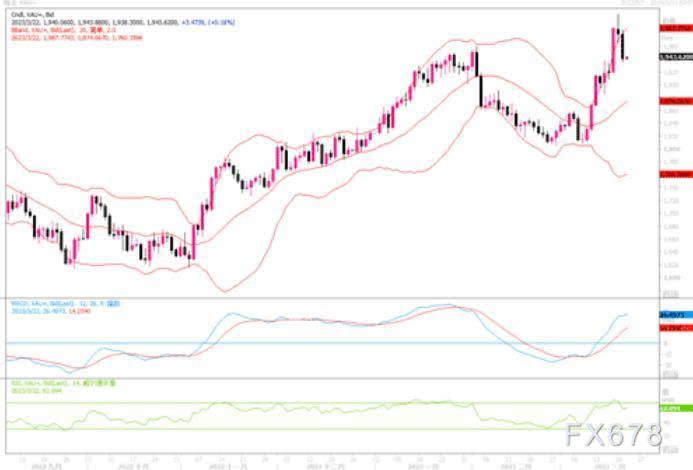Click the black current price tag 1,943.62
The height and width of the screenshot is (470, 693).
pos(675,58)
